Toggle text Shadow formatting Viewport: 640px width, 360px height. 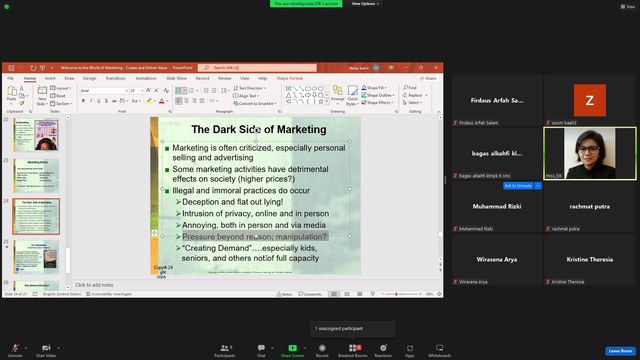(x=107, y=101)
